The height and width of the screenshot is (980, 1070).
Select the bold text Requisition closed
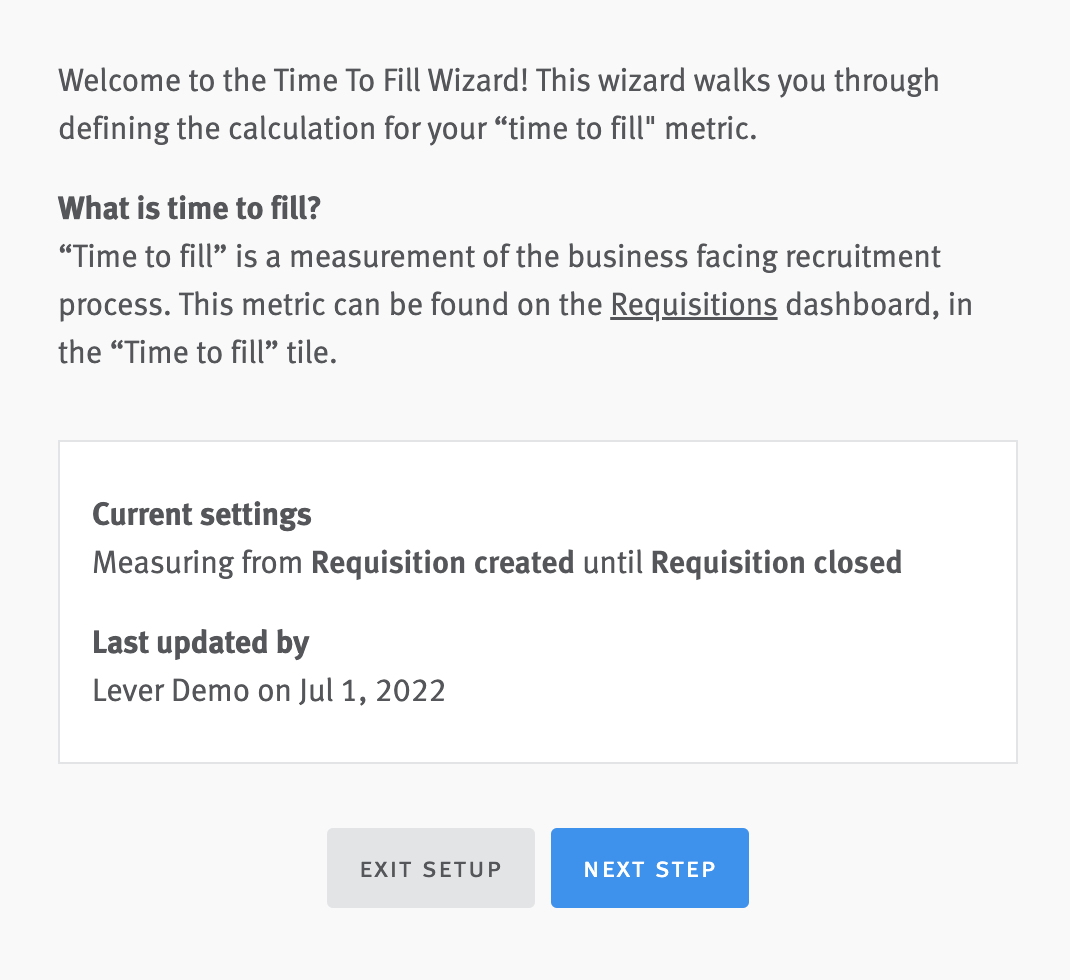[775, 562]
